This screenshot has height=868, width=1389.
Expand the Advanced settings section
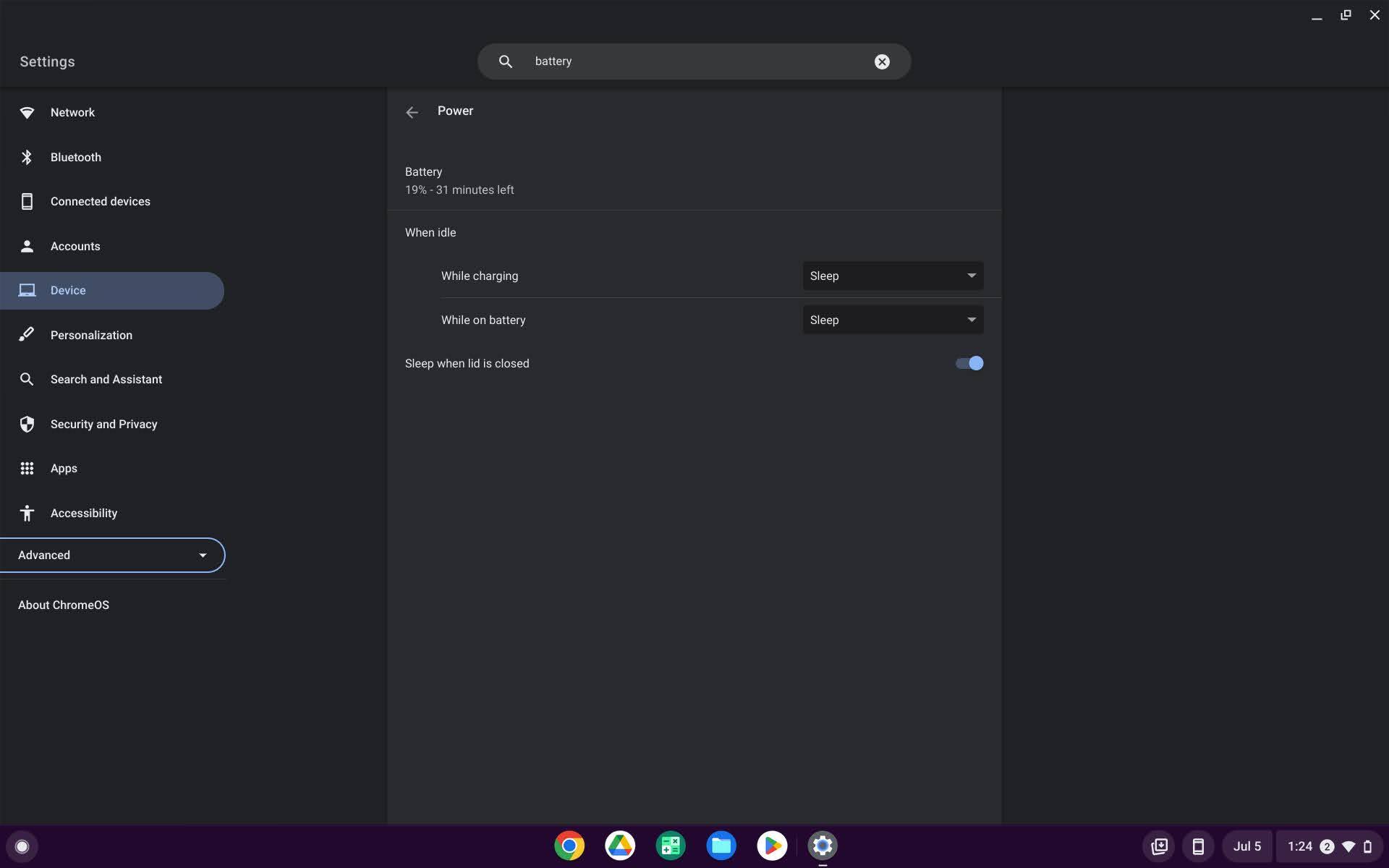point(112,555)
